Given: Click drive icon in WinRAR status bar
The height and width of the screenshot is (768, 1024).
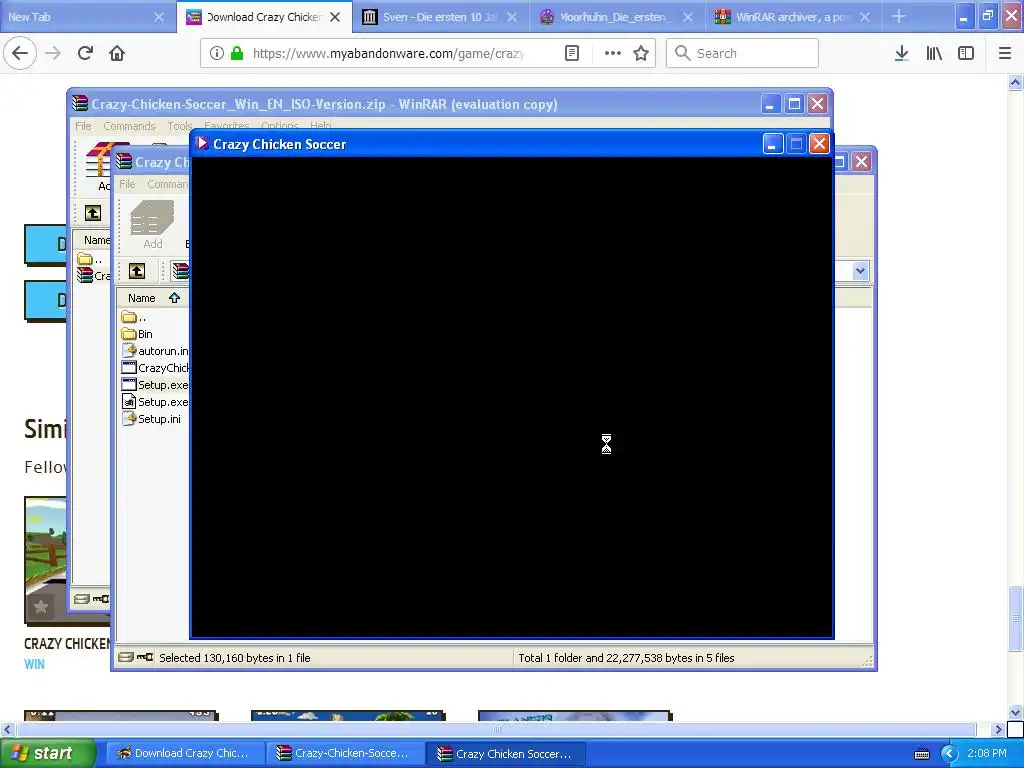Looking at the screenshot, I should tap(127, 658).
